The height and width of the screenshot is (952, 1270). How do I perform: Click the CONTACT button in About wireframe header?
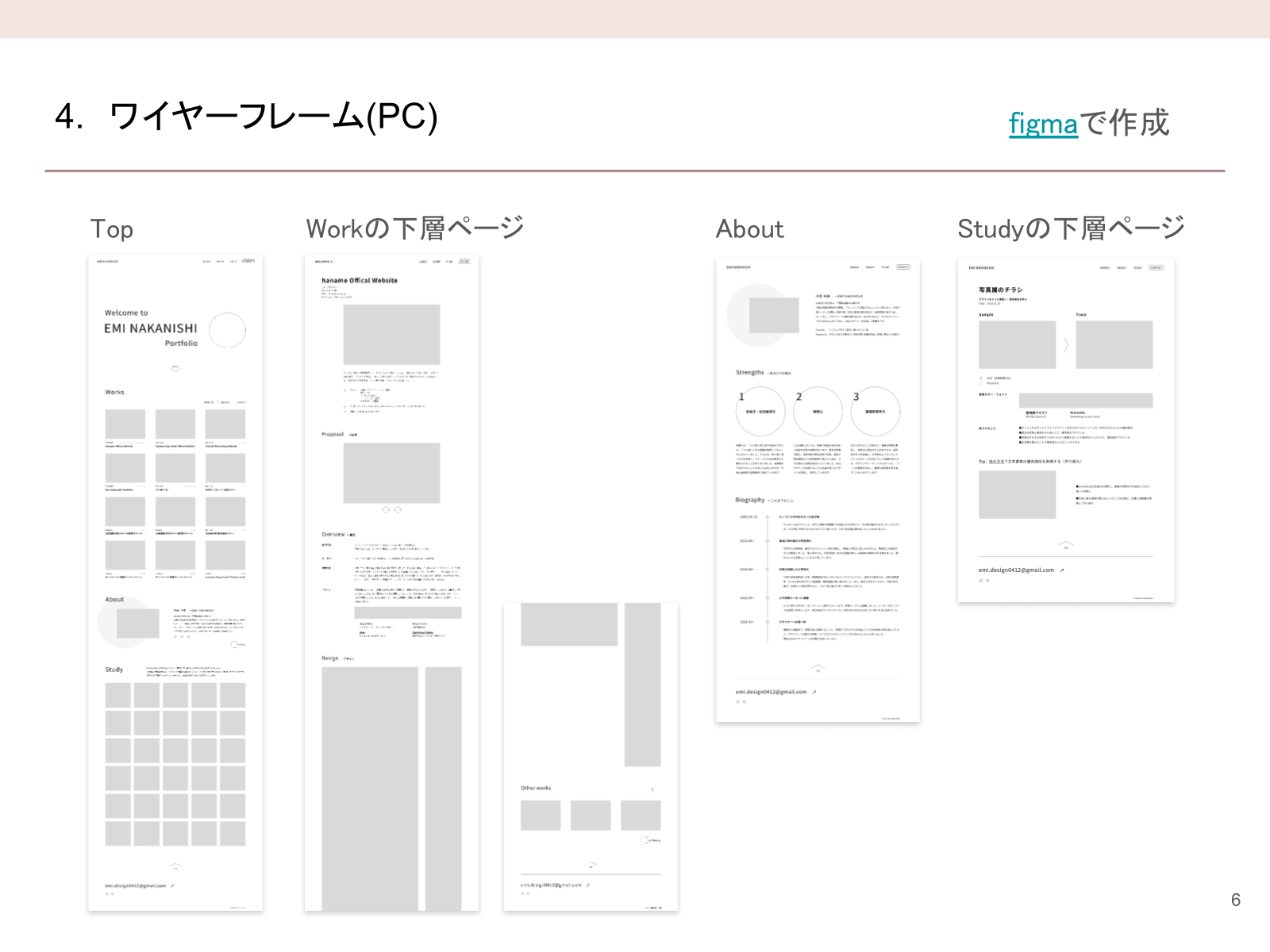903,267
